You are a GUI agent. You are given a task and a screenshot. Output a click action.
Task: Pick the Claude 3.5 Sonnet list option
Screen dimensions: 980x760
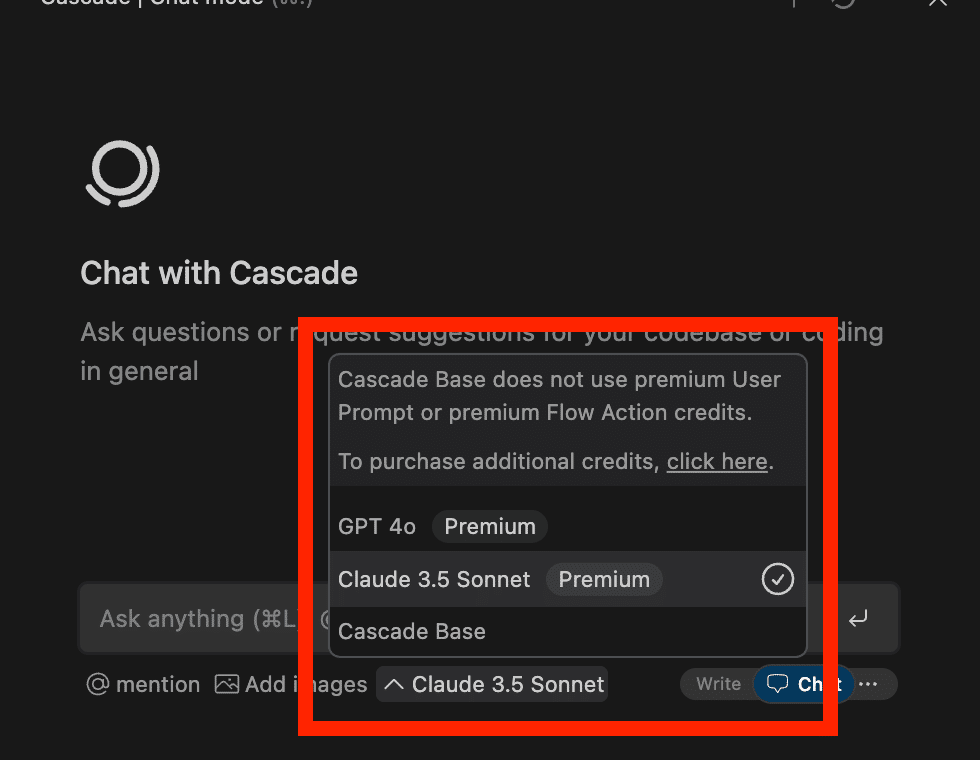click(435, 579)
